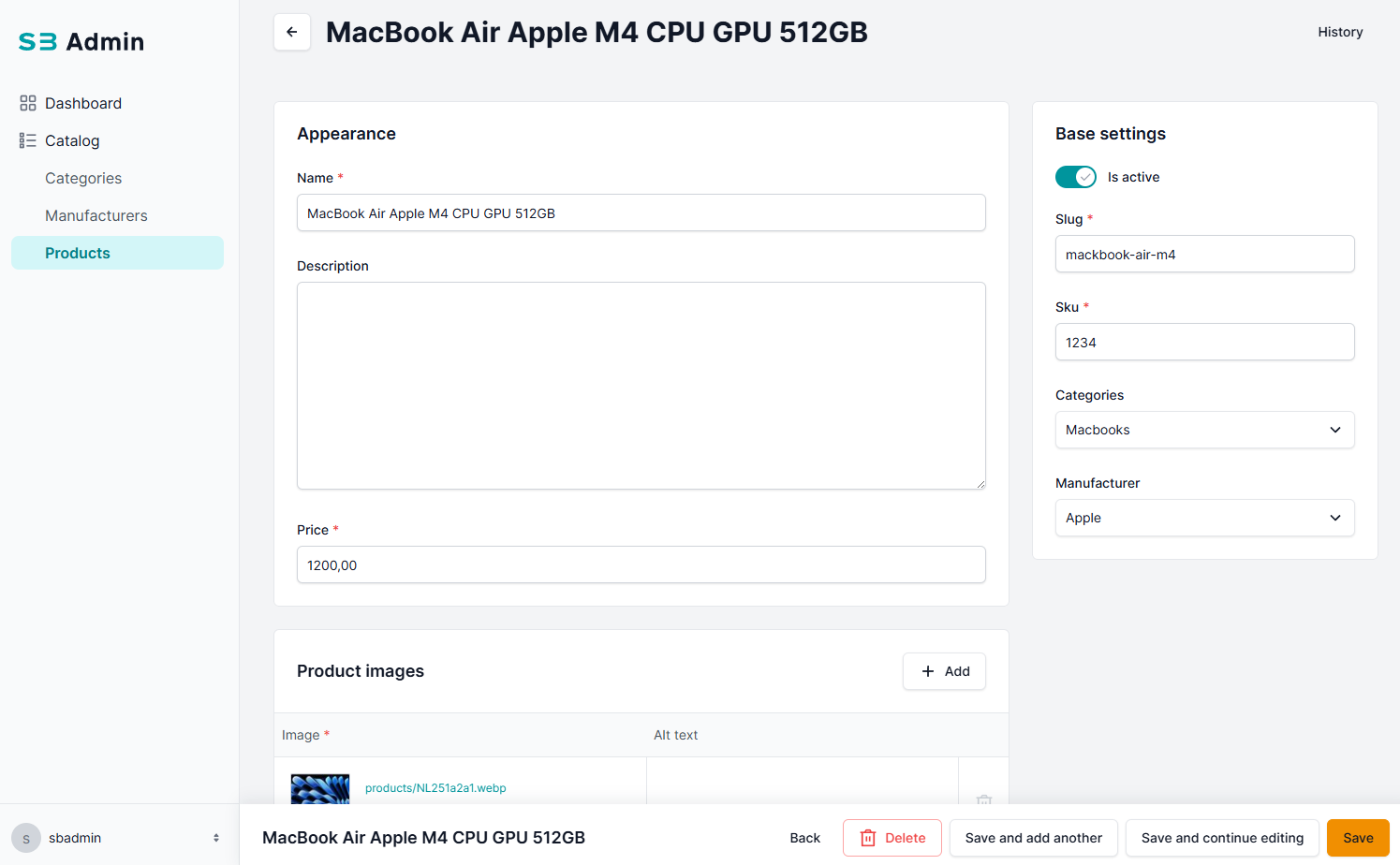Click the Dashboard grid icon
1400x865 pixels.
(28, 103)
